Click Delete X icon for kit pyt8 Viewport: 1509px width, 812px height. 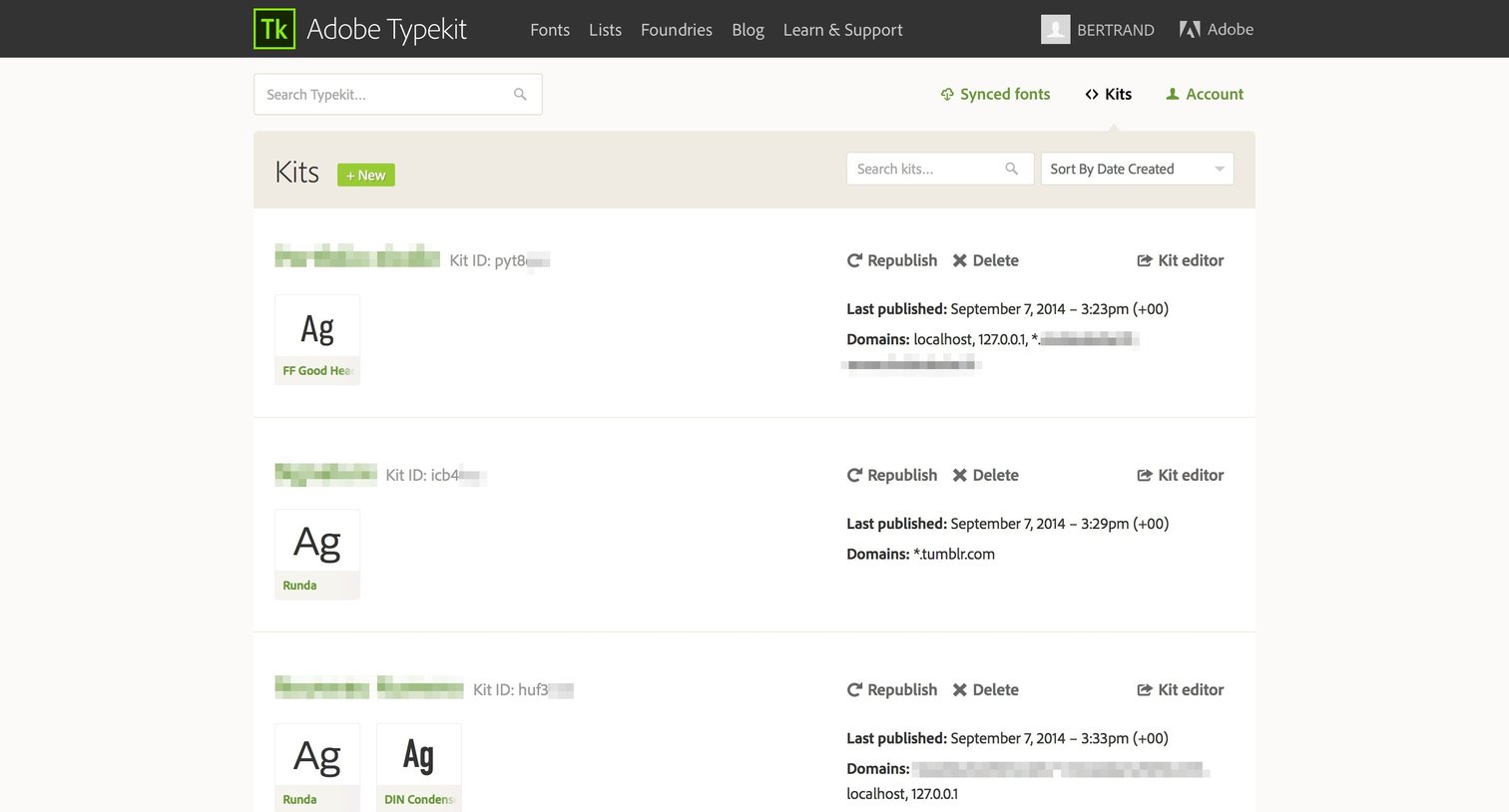[x=959, y=260]
